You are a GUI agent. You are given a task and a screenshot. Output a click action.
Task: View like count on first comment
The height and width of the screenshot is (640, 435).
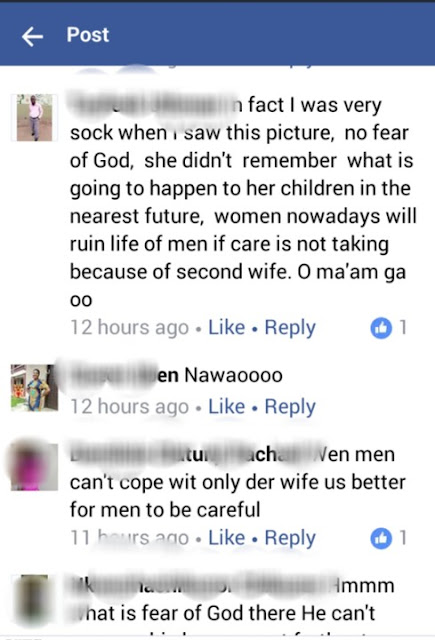point(403,327)
